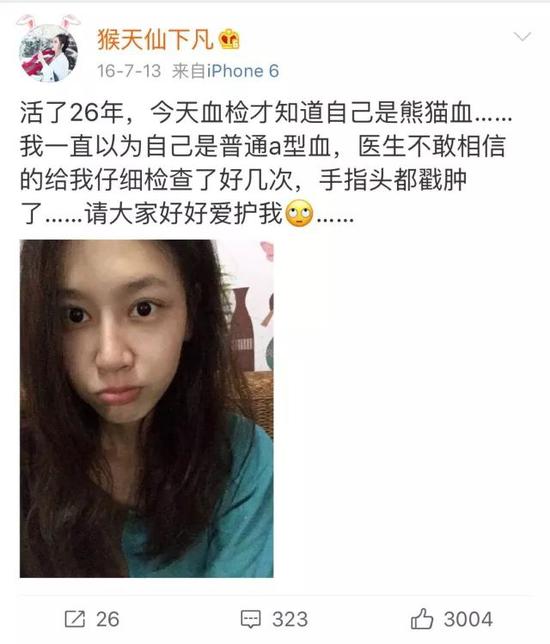
Task: Click the eye-roll emoji in post text
Action: (299, 213)
